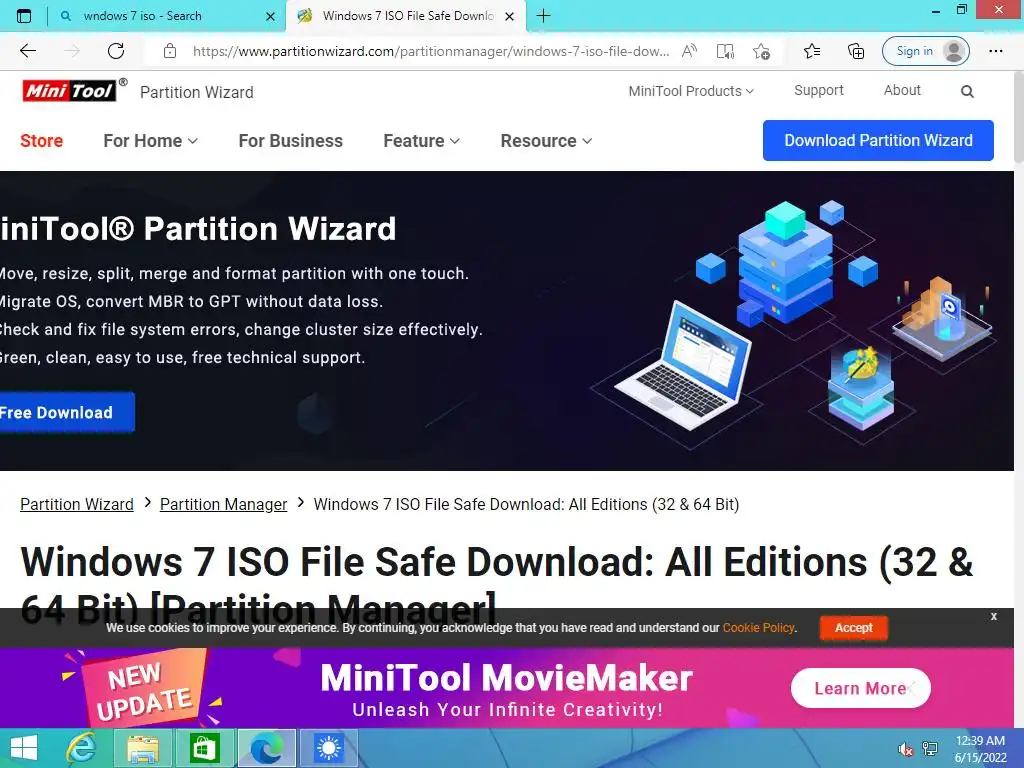Add this page to favorites
The width and height of the screenshot is (1024, 768).
[761, 51]
